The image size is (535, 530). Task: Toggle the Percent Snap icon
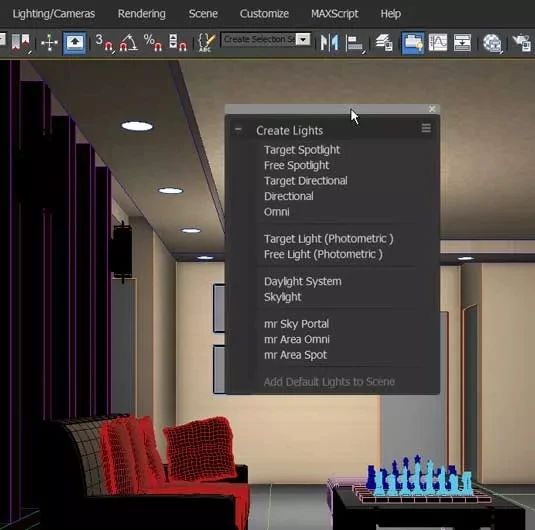coord(153,43)
